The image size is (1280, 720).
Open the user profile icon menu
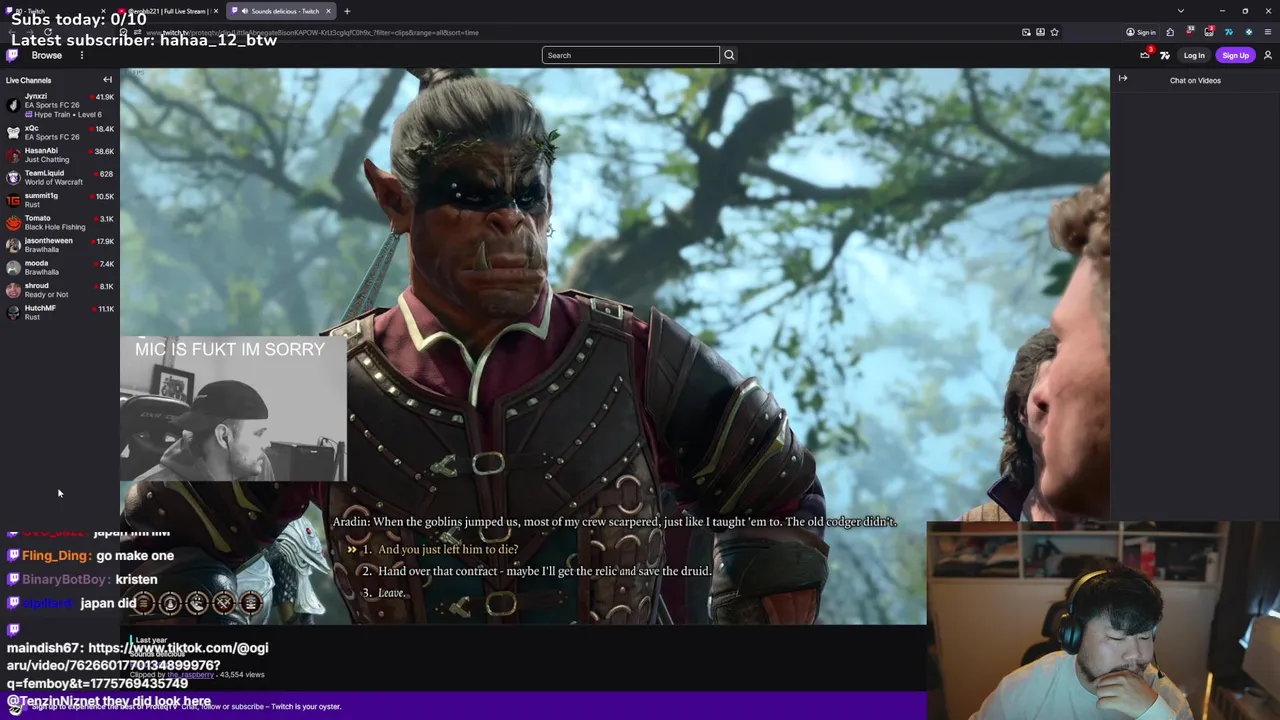(x=1267, y=55)
